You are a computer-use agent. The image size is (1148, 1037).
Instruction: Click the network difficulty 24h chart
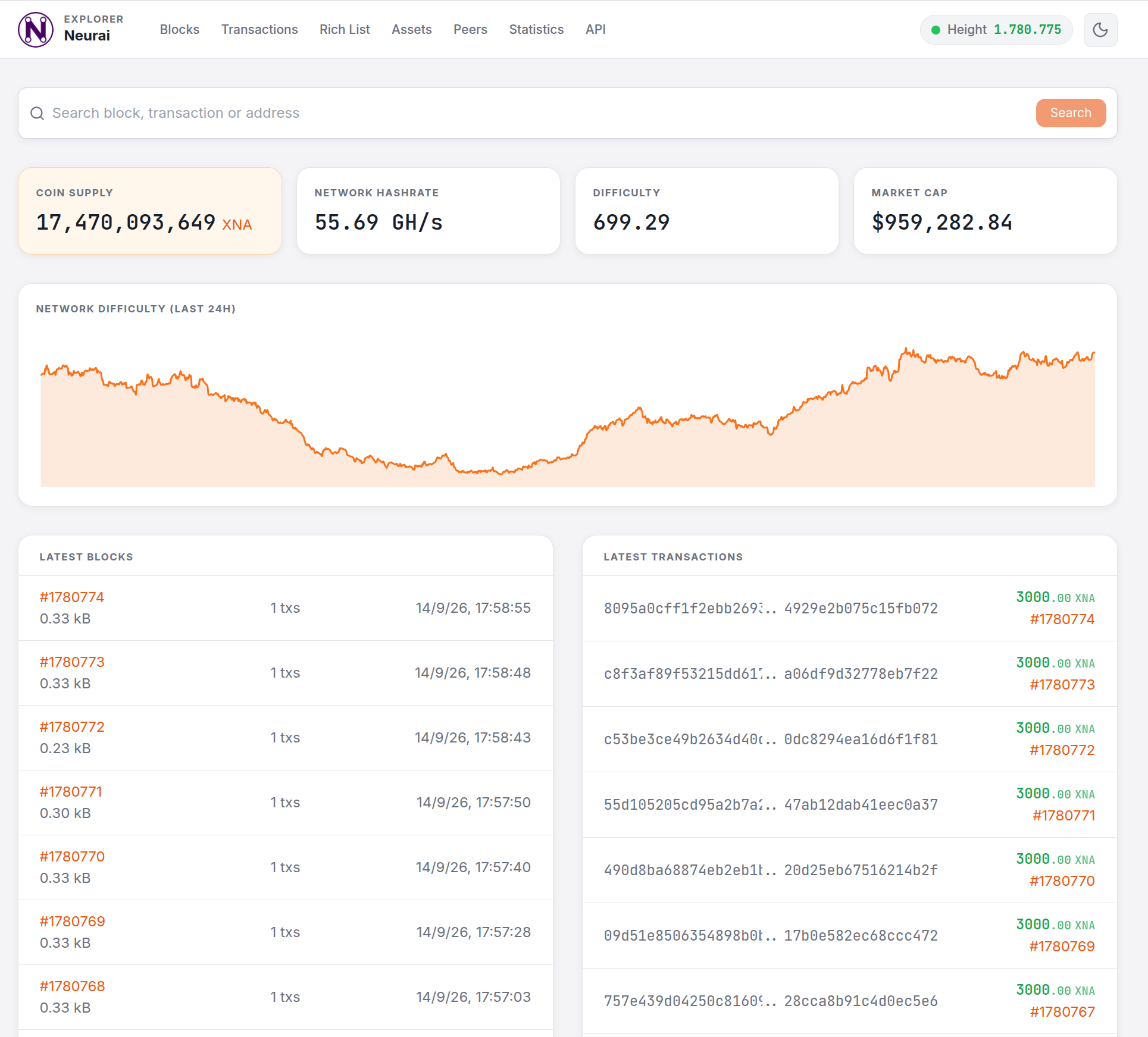[568, 416]
